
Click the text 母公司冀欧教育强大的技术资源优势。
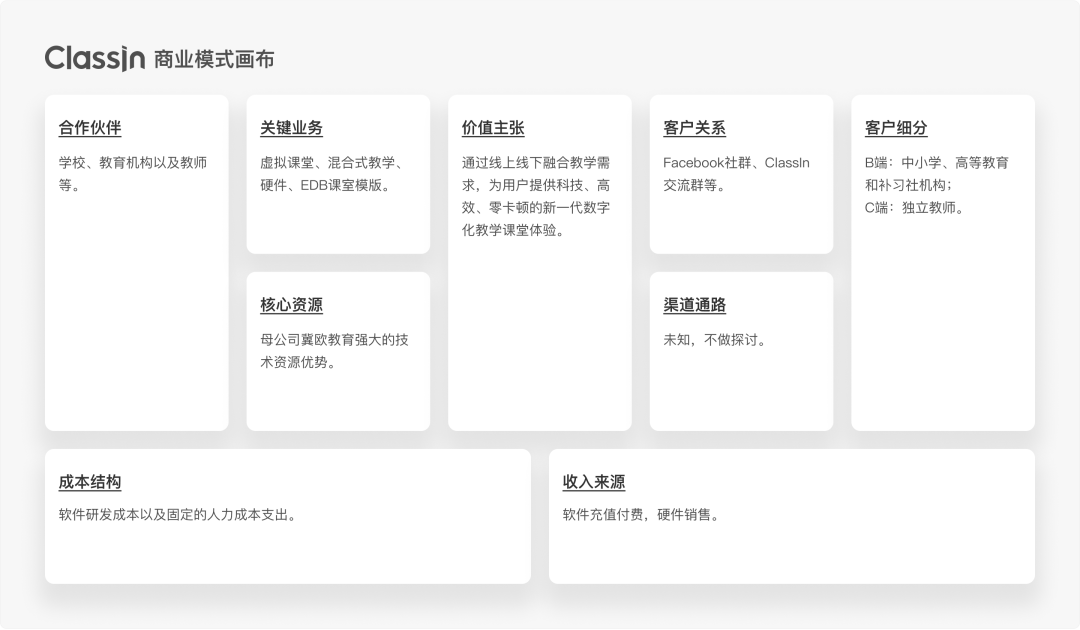(x=334, y=351)
